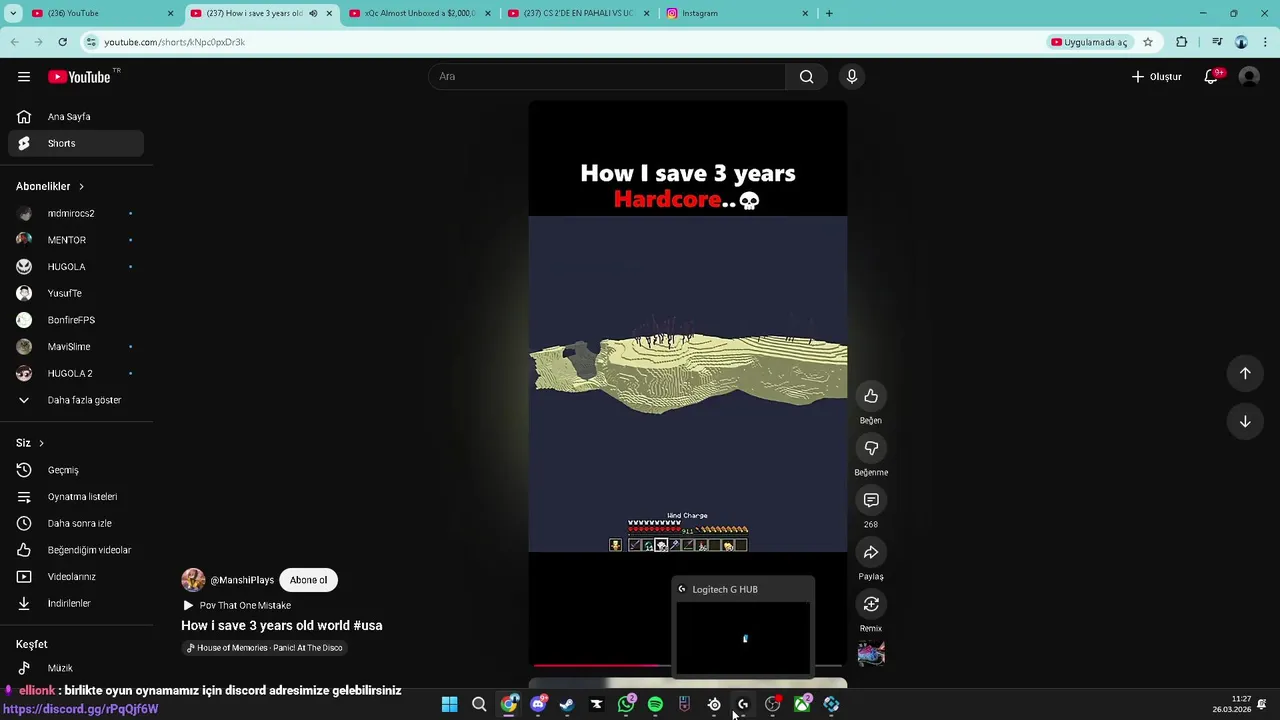Click inside the Ara search field
Image resolution: width=1280 pixels, height=720 pixels.
coord(607,77)
